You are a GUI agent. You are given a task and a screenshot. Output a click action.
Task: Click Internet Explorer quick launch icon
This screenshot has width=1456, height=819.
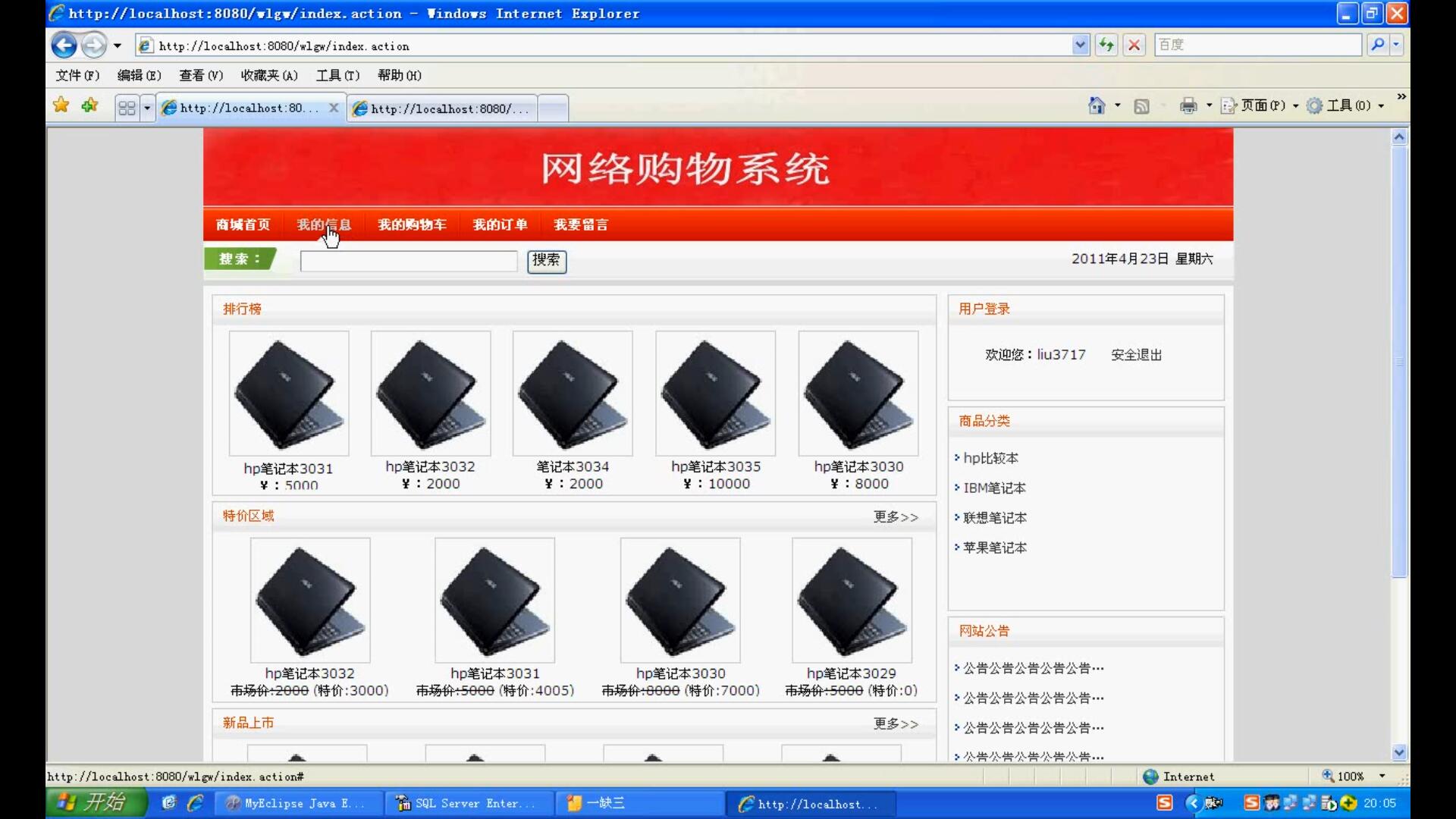(195, 802)
